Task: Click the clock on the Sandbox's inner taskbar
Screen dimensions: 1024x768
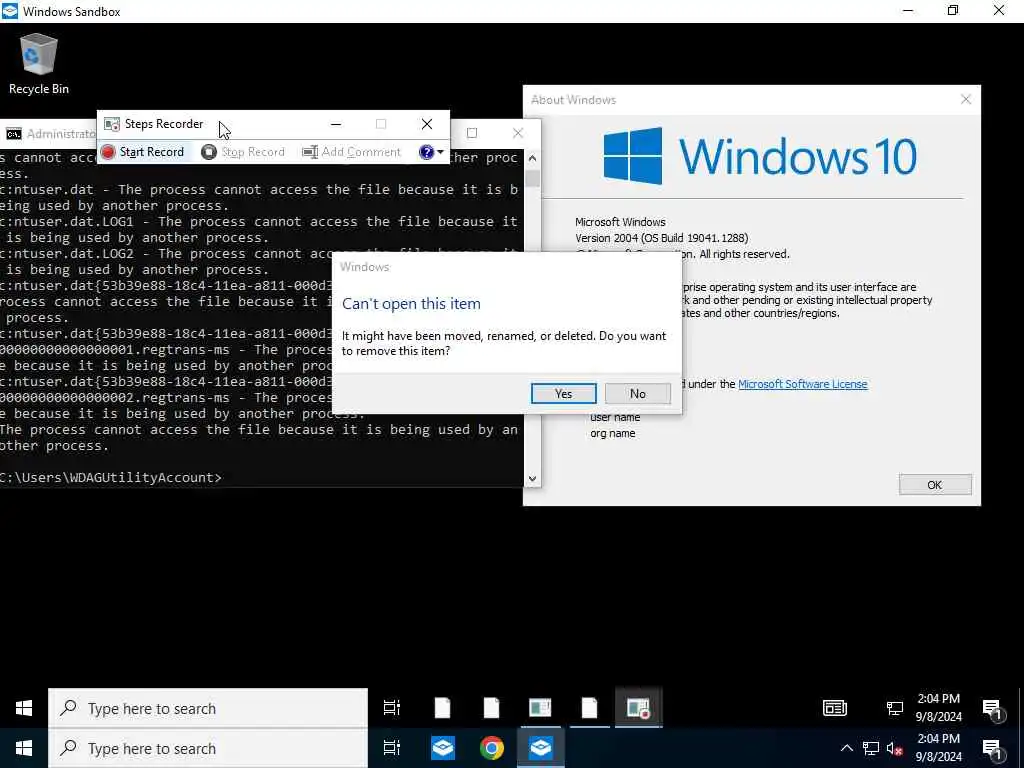Action: 938,707
